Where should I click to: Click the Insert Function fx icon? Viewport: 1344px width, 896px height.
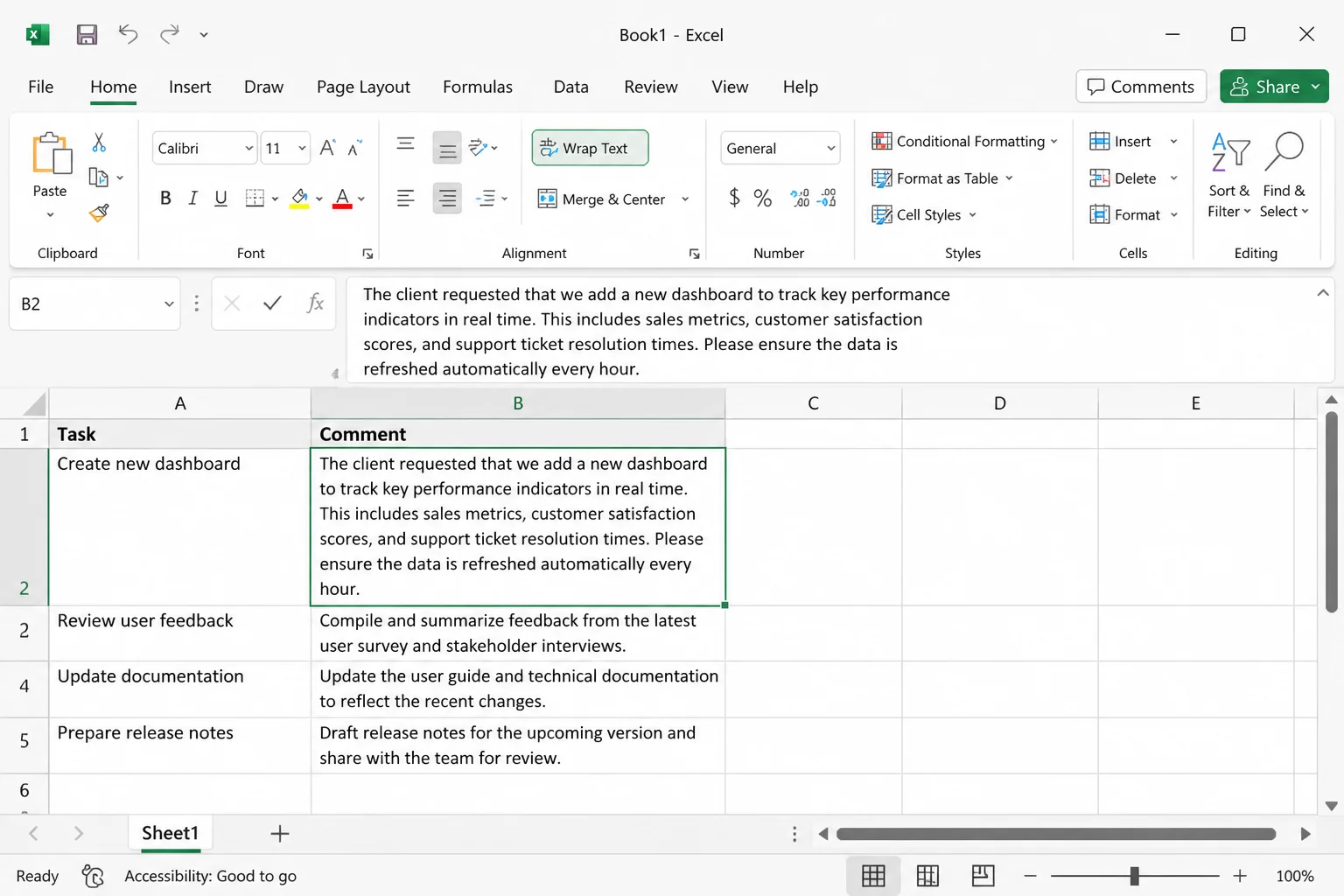coord(315,304)
